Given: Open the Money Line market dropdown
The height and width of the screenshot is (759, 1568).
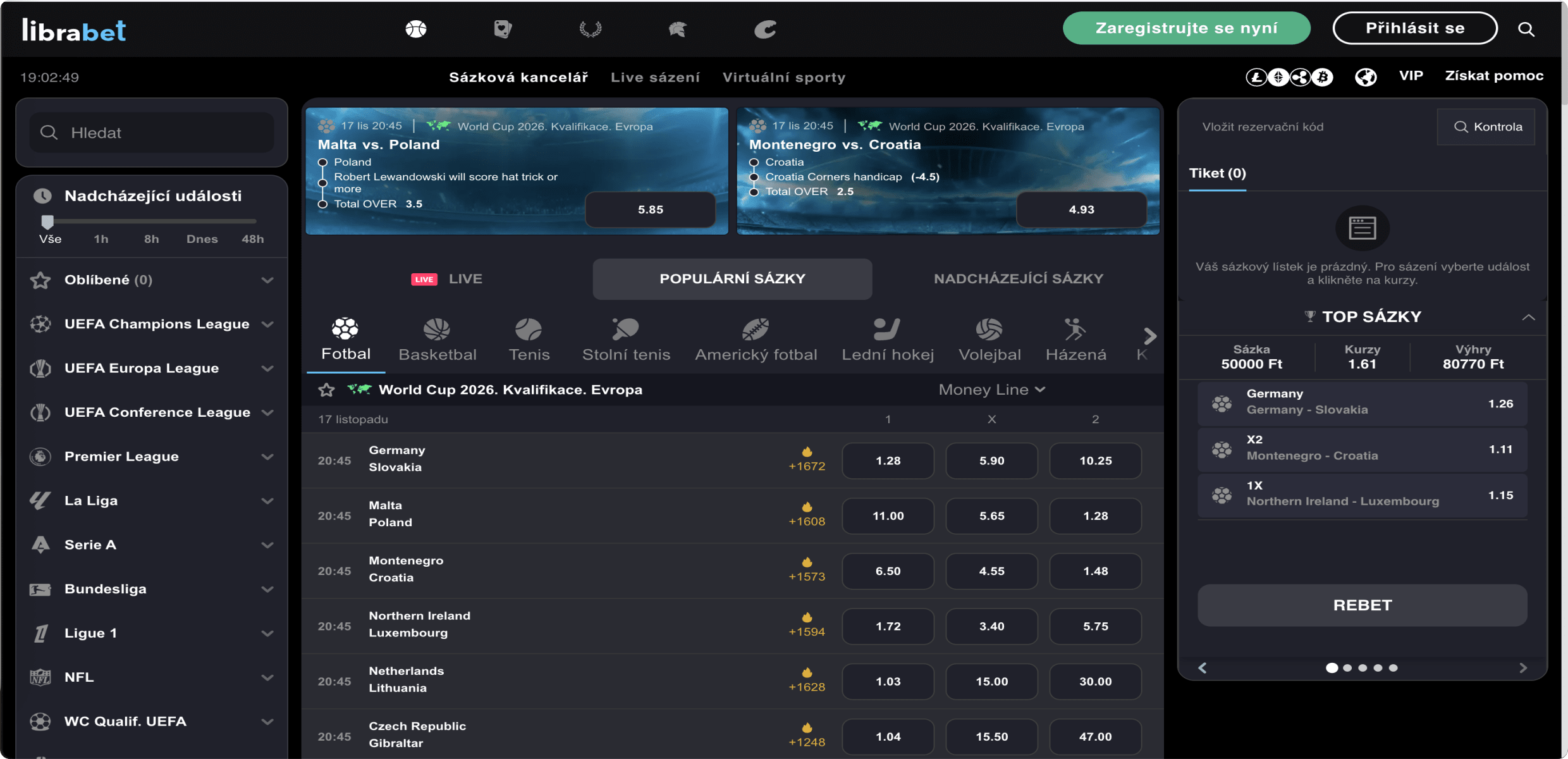Looking at the screenshot, I should click(991, 390).
